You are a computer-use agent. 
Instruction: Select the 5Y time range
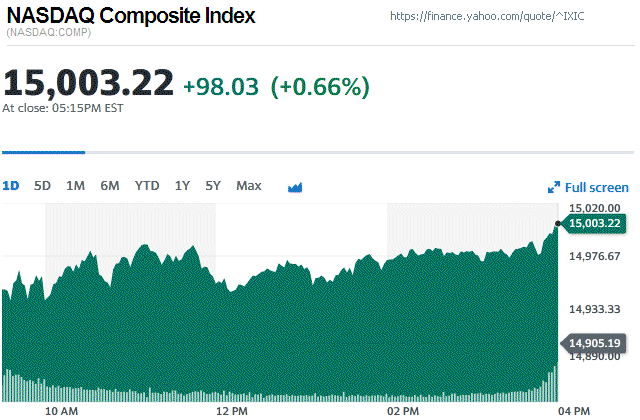[x=213, y=185]
